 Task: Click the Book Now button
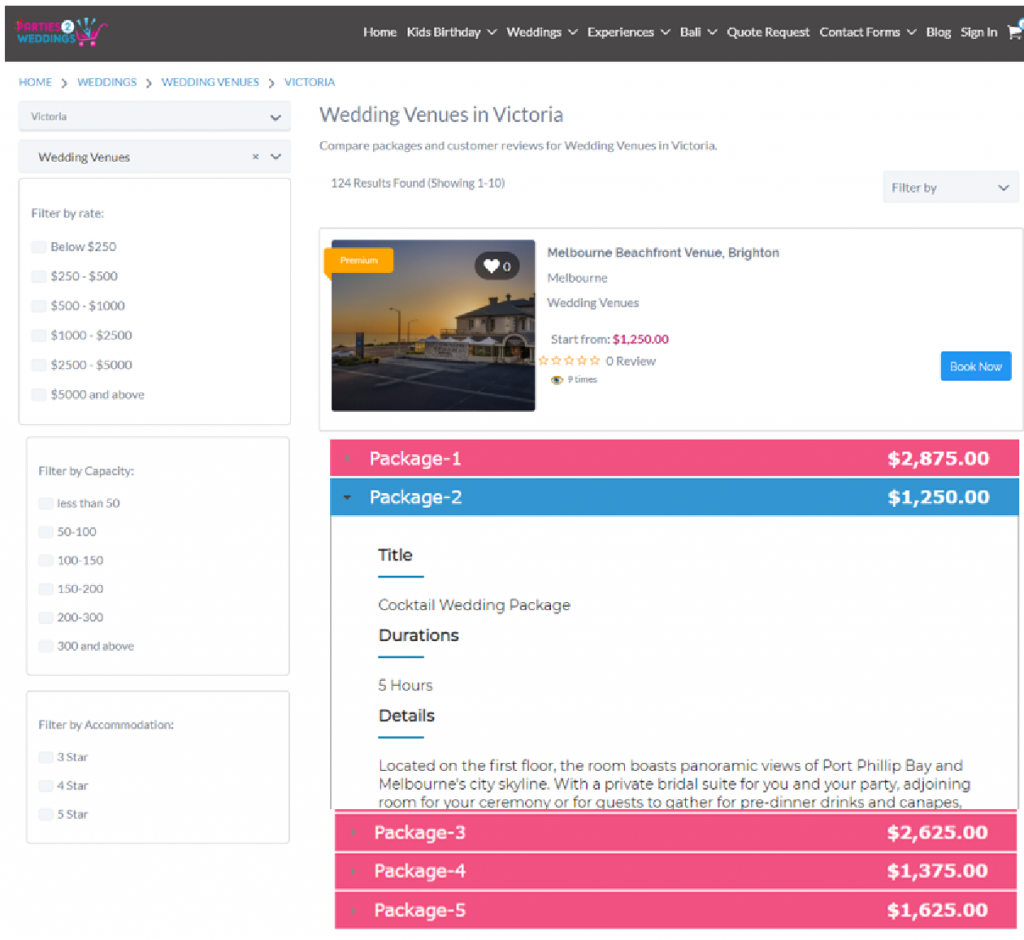[975, 366]
